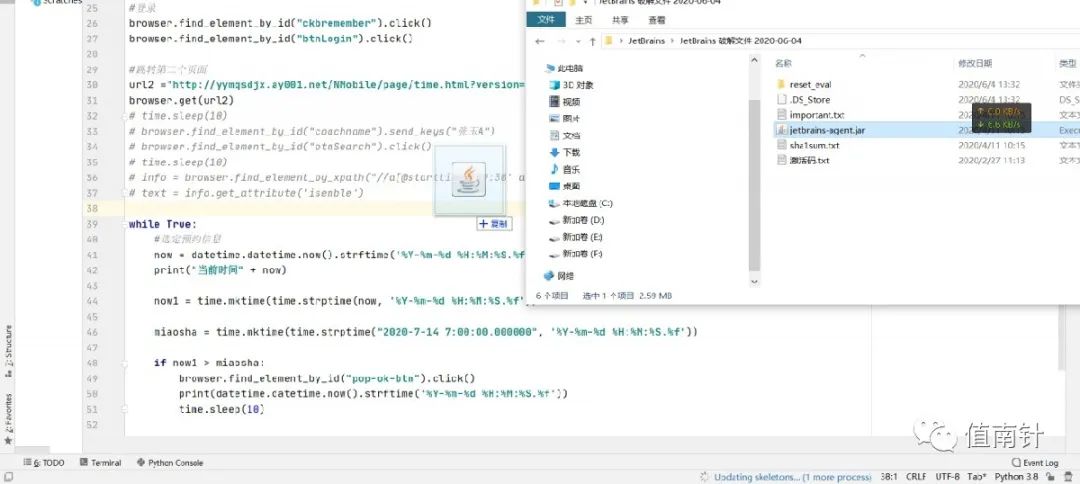
Task: Open the Event Log in PyCharm
Action: 1035,463
